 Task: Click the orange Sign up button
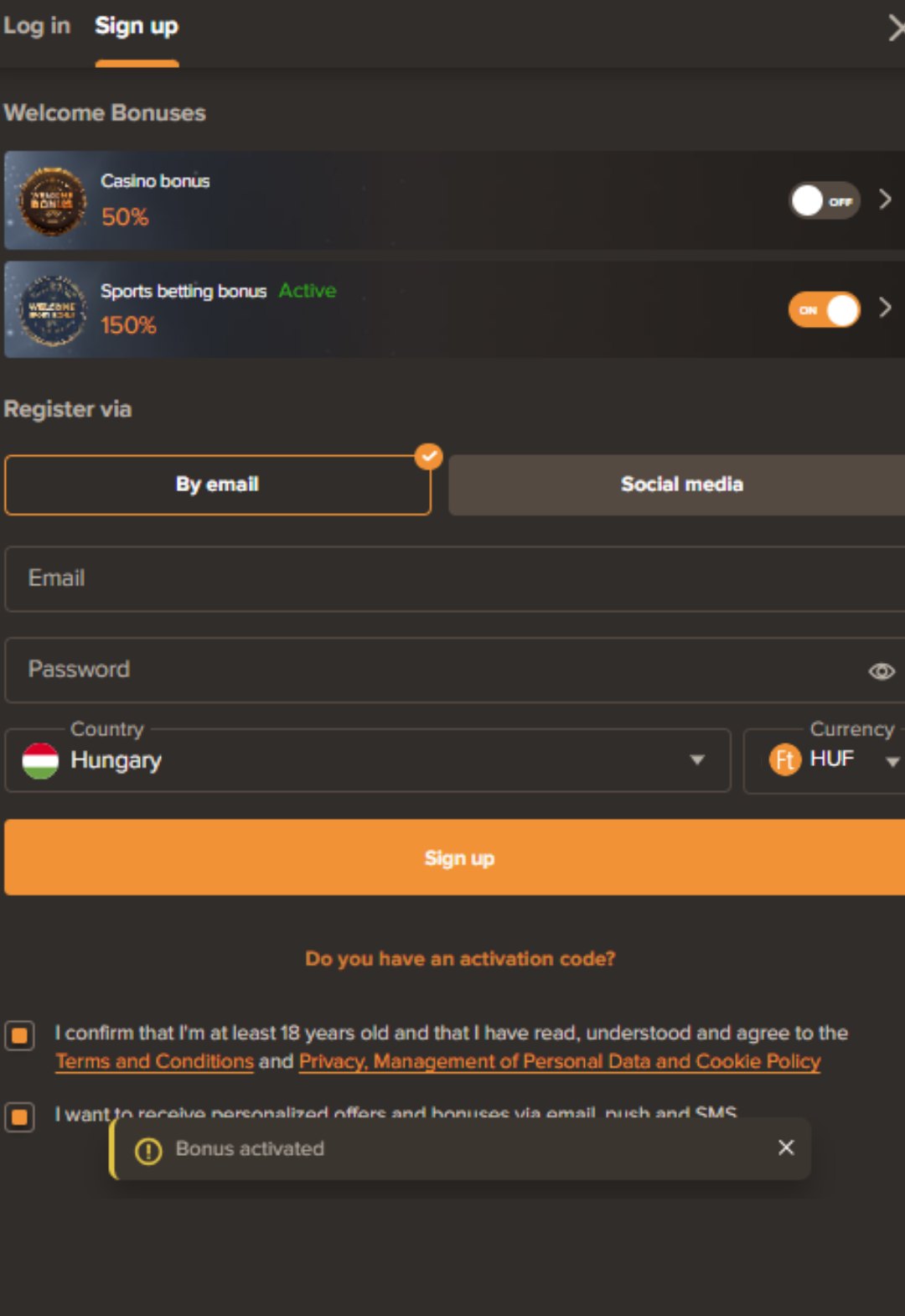pos(455,857)
